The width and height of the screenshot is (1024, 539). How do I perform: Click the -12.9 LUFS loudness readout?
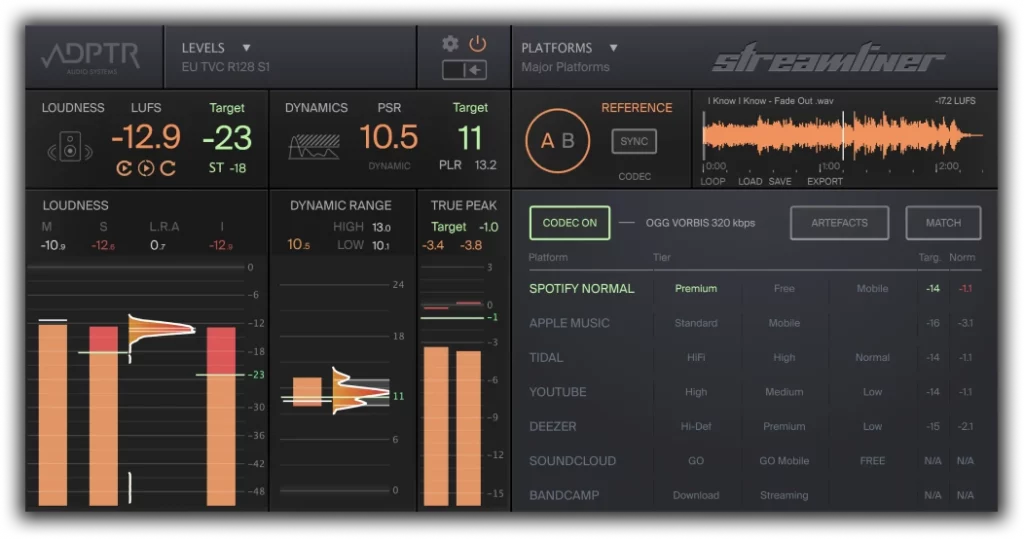(146, 137)
